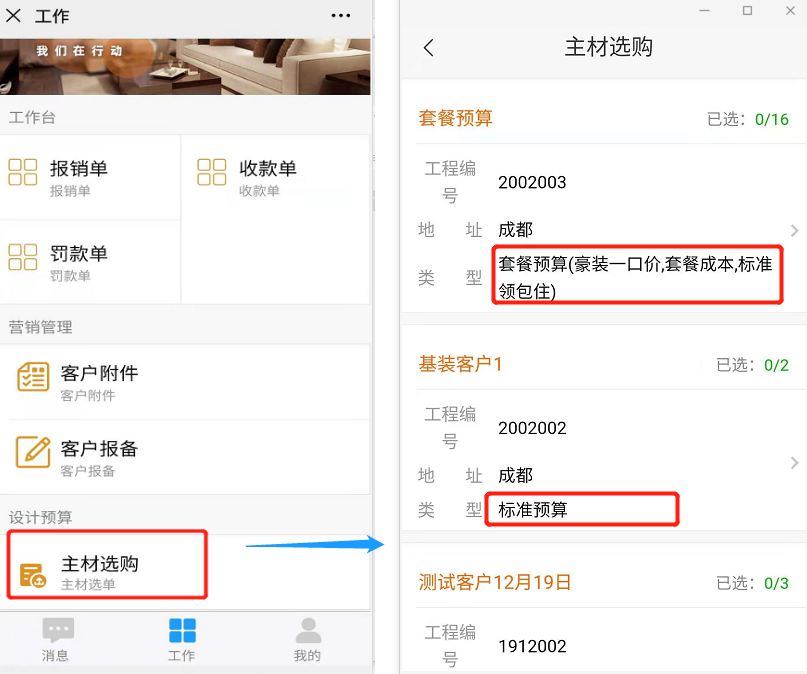Image resolution: width=807 pixels, height=674 pixels.
Task: Open the 报销单 grid icon
Action: [x=23, y=172]
